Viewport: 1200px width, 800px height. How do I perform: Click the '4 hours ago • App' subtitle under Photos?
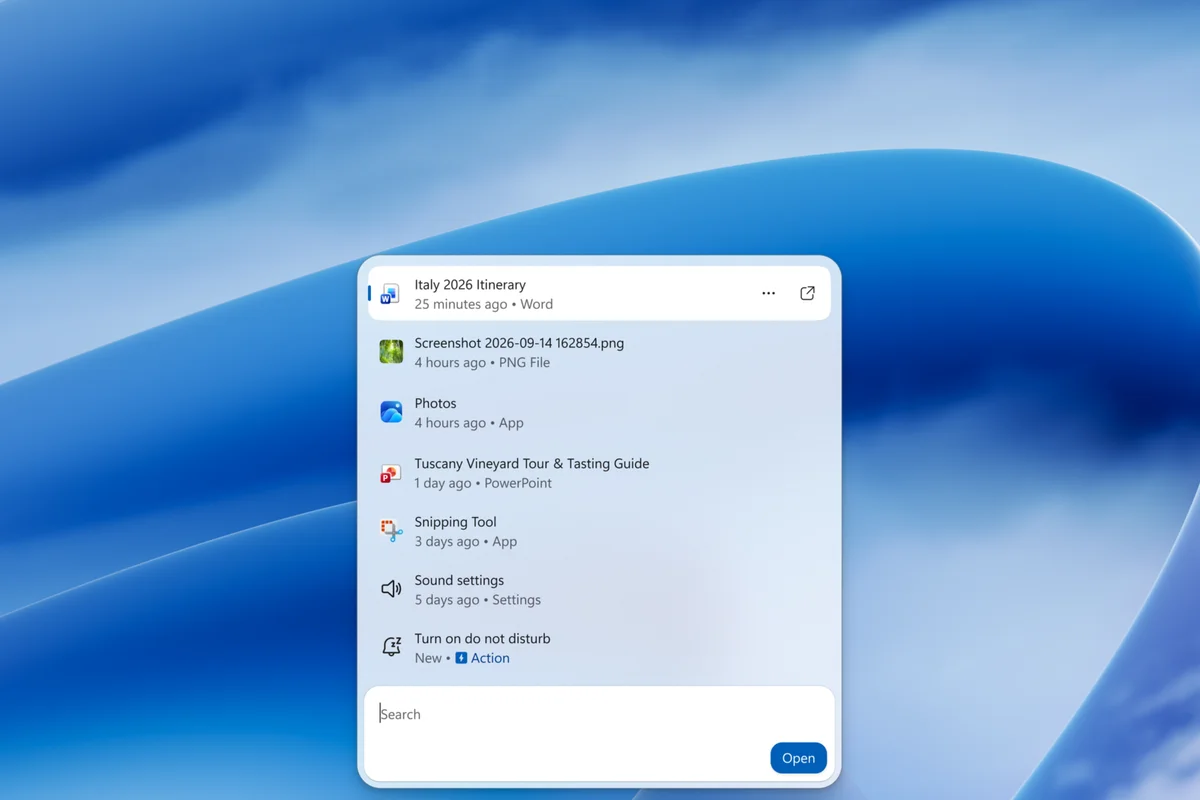click(x=469, y=423)
